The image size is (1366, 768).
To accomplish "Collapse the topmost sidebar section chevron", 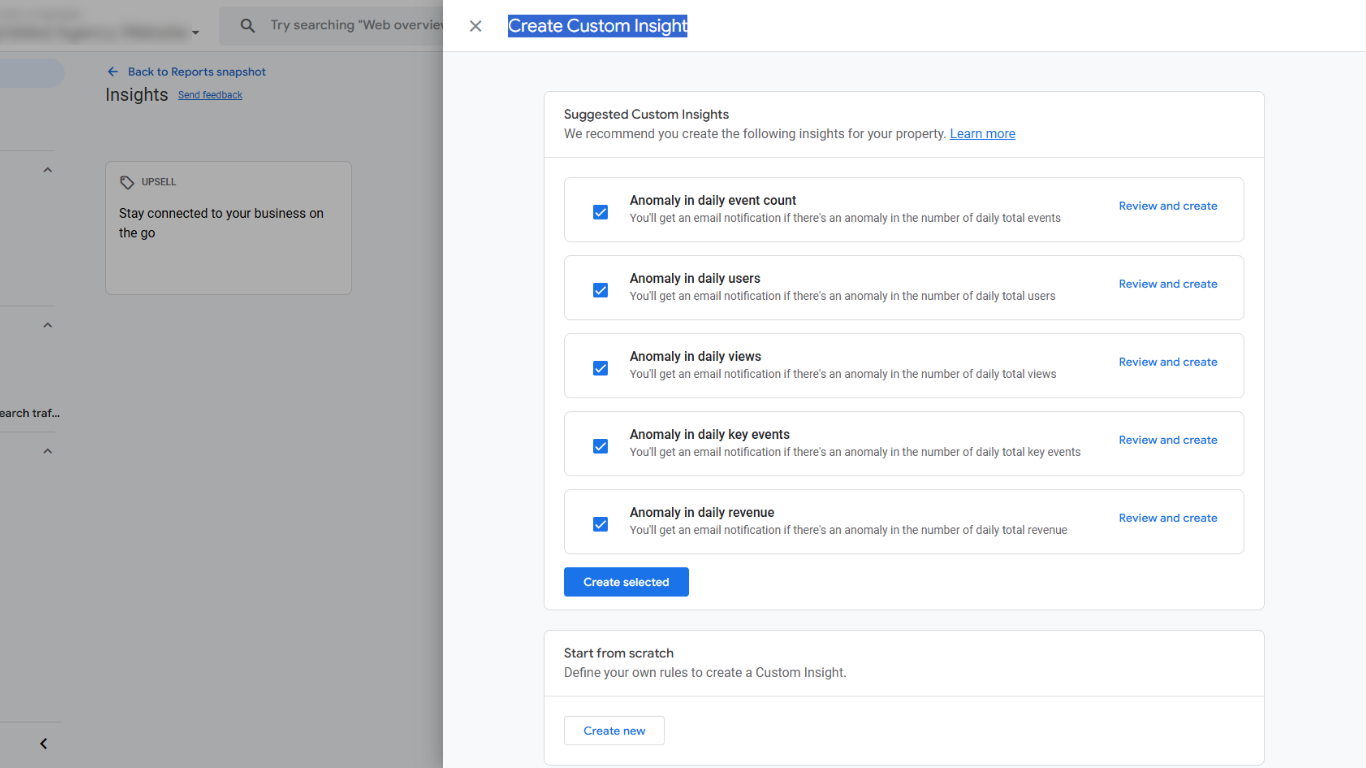I will pyautogui.click(x=47, y=169).
